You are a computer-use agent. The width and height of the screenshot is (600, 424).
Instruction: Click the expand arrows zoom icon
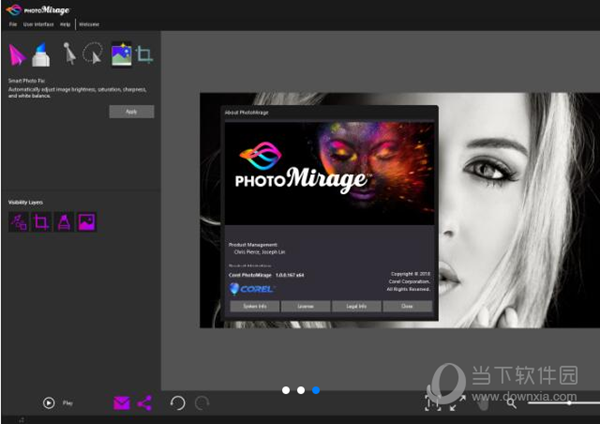[x=457, y=403]
